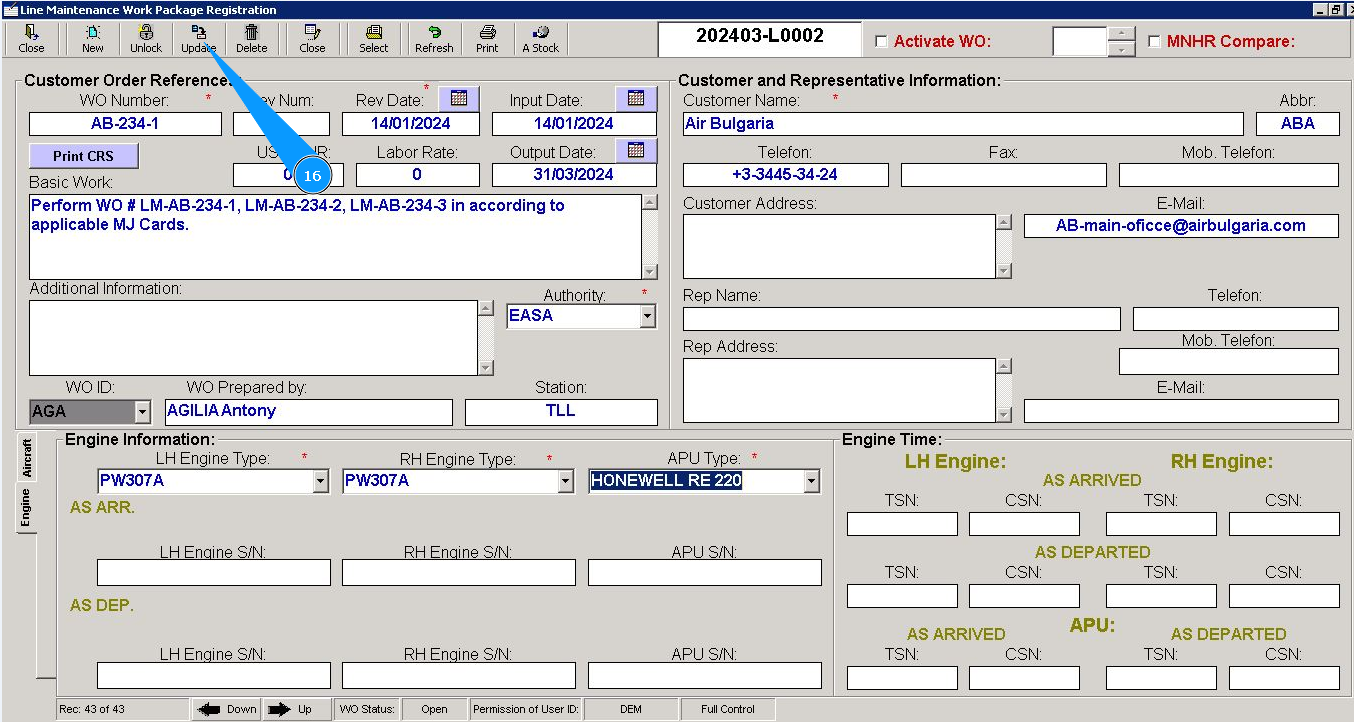Enable the Activate WO checkbox
Viewport: 1354px width, 722px height.
[x=881, y=42]
